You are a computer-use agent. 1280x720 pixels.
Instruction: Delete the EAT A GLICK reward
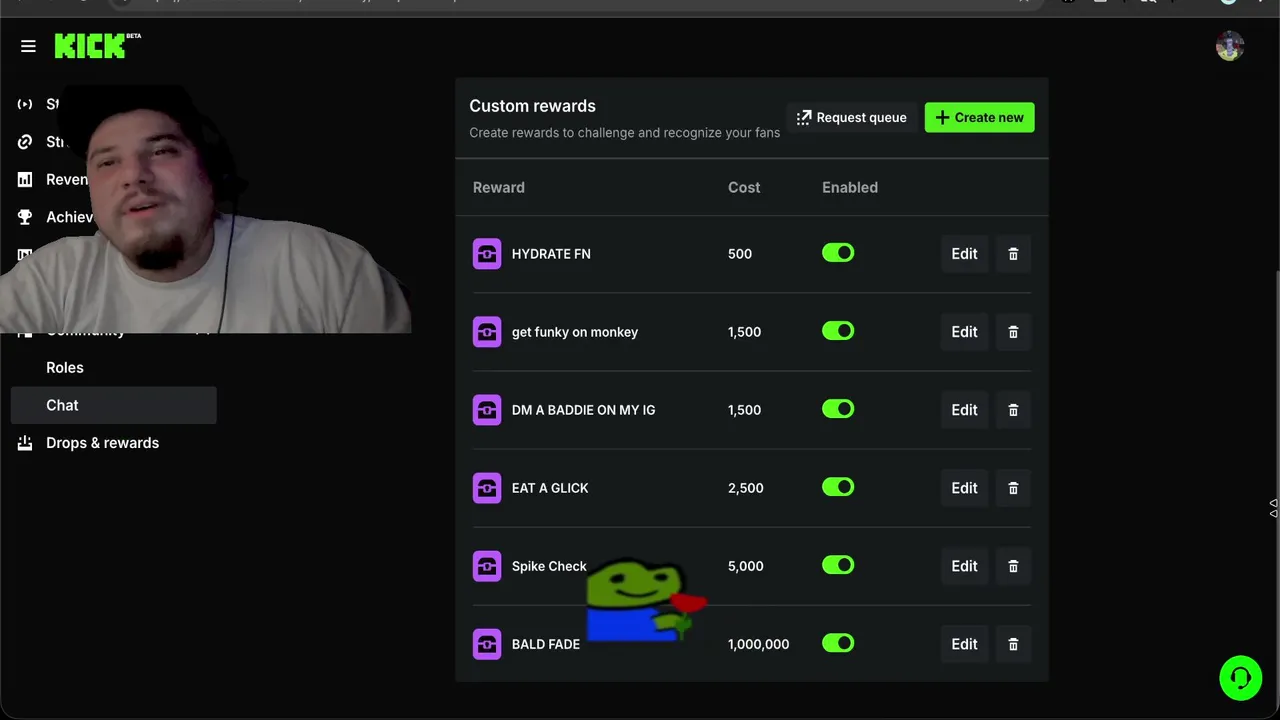tap(1013, 488)
